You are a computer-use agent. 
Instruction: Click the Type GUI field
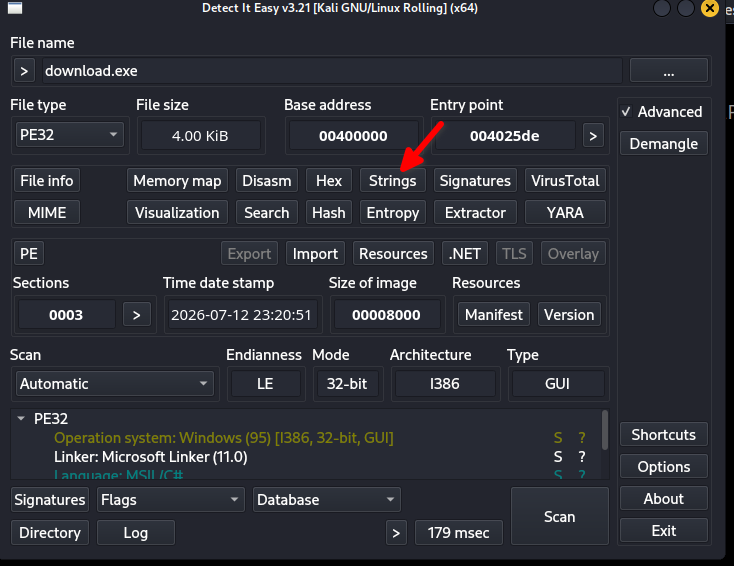[558, 384]
